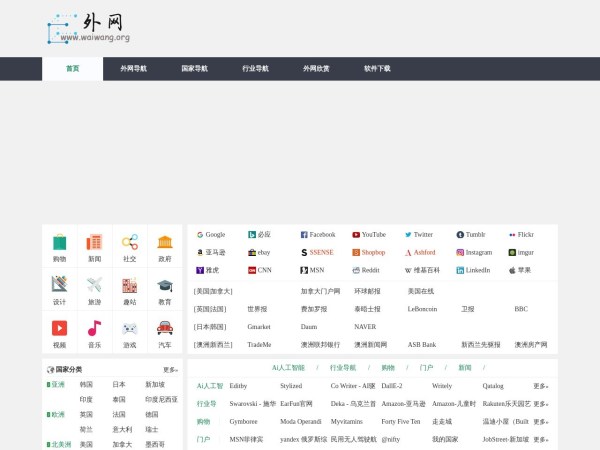The image size is (600, 450).
Task: Open the 购物 shopping category icon
Action: [59, 242]
